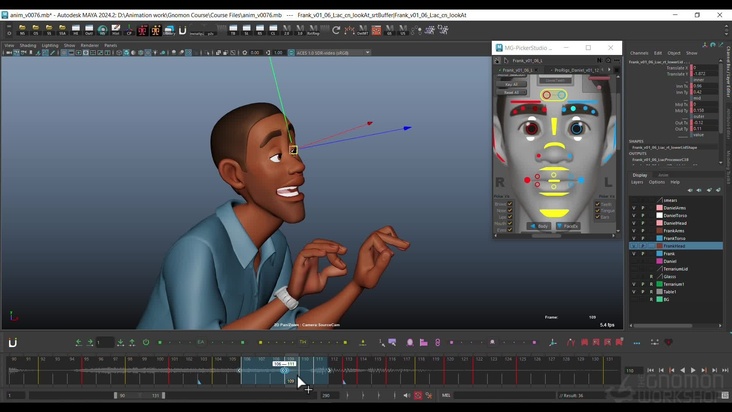Toggle visibility V of Terrarium1 layer
The image size is (732, 412).
[633, 284]
